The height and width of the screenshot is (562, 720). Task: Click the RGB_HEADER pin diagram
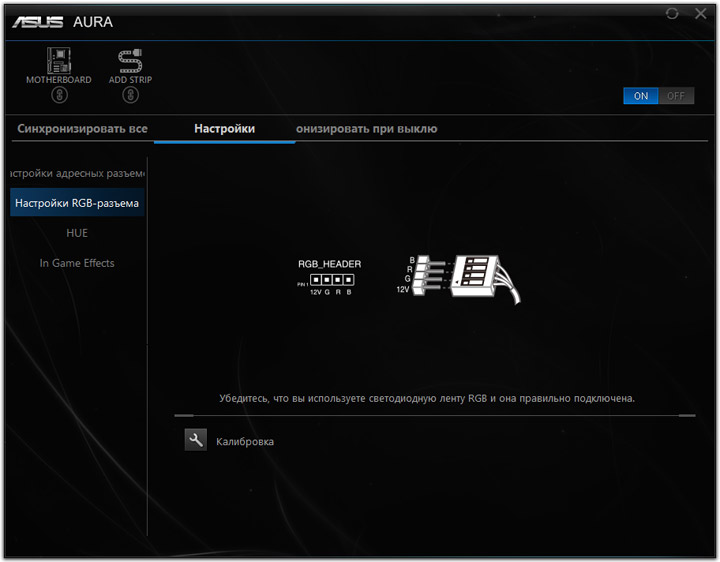point(329,277)
